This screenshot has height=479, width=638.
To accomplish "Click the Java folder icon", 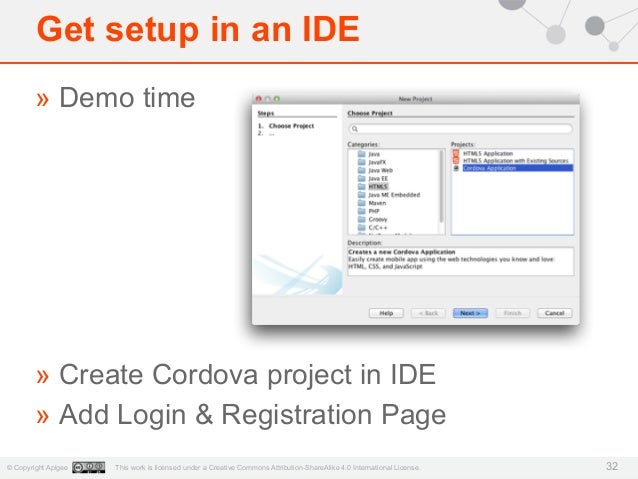I will 361,154.
